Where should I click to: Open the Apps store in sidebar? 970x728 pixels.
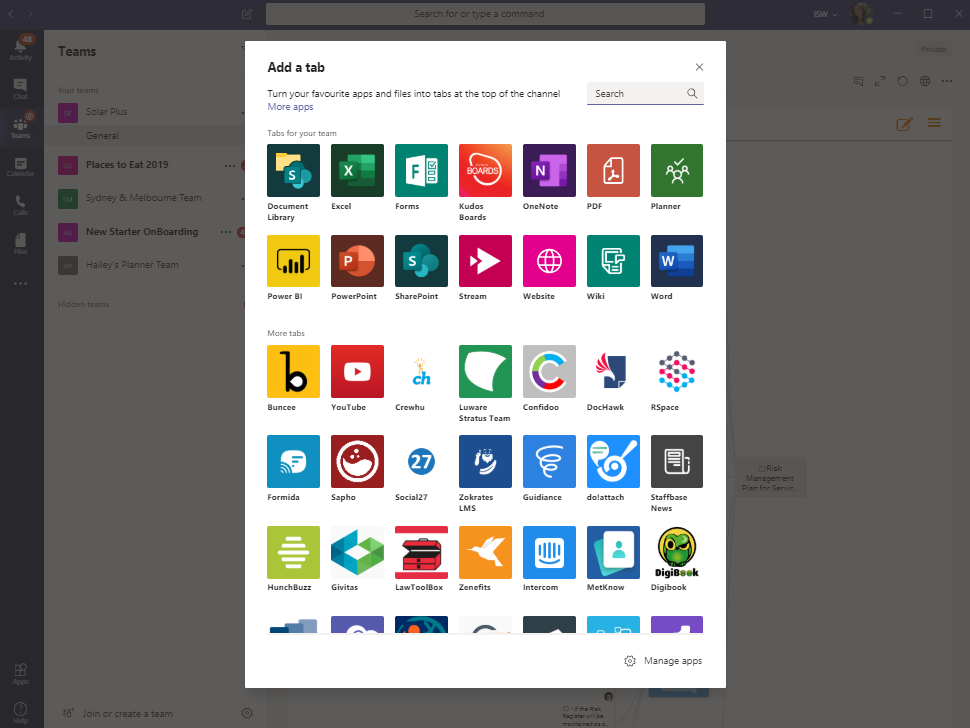pyautogui.click(x=20, y=674)
